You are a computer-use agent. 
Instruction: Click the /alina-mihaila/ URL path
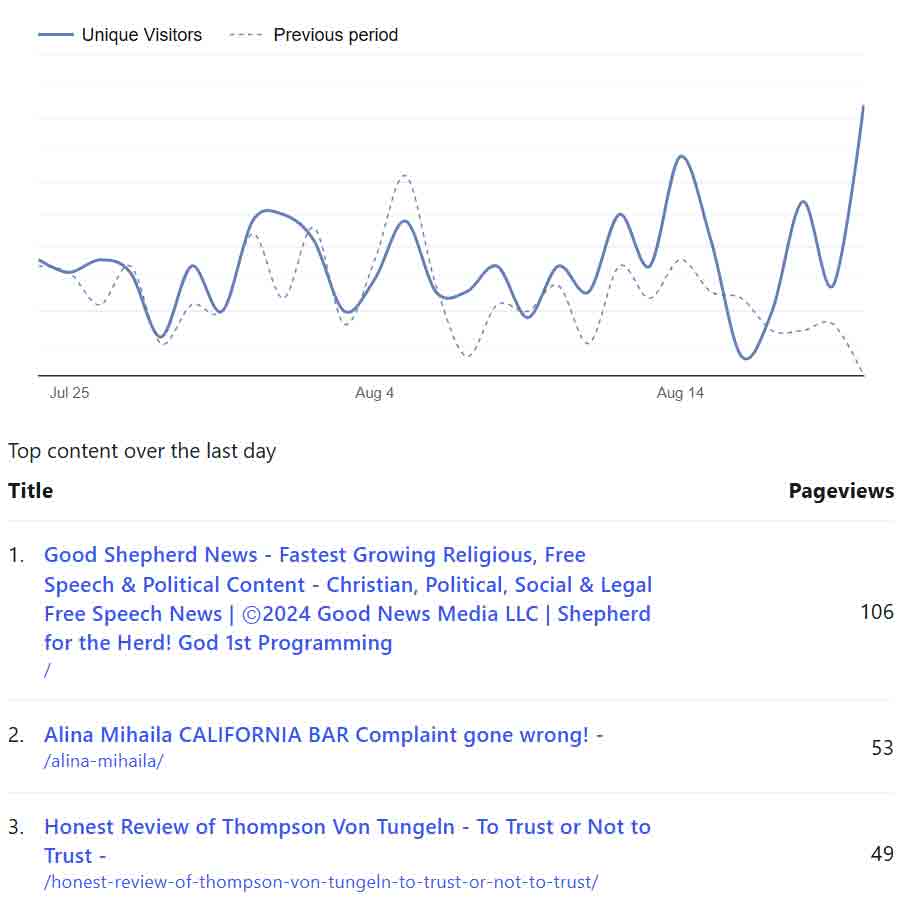click(x=104, y=761)
